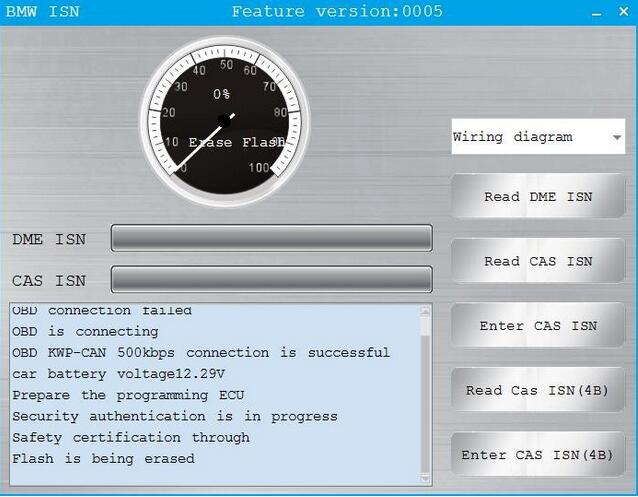Screen dimensions: 638x497
Task: Select the 'Flash is being erased' log line
Action: pyautogui.click(x=103, y=459)
